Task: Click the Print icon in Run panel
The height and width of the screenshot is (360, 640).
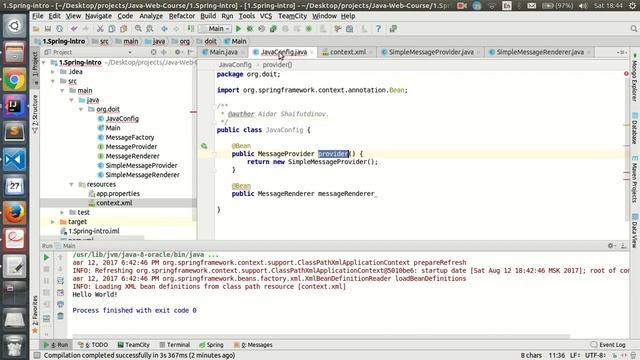Action: coord(60,304)
